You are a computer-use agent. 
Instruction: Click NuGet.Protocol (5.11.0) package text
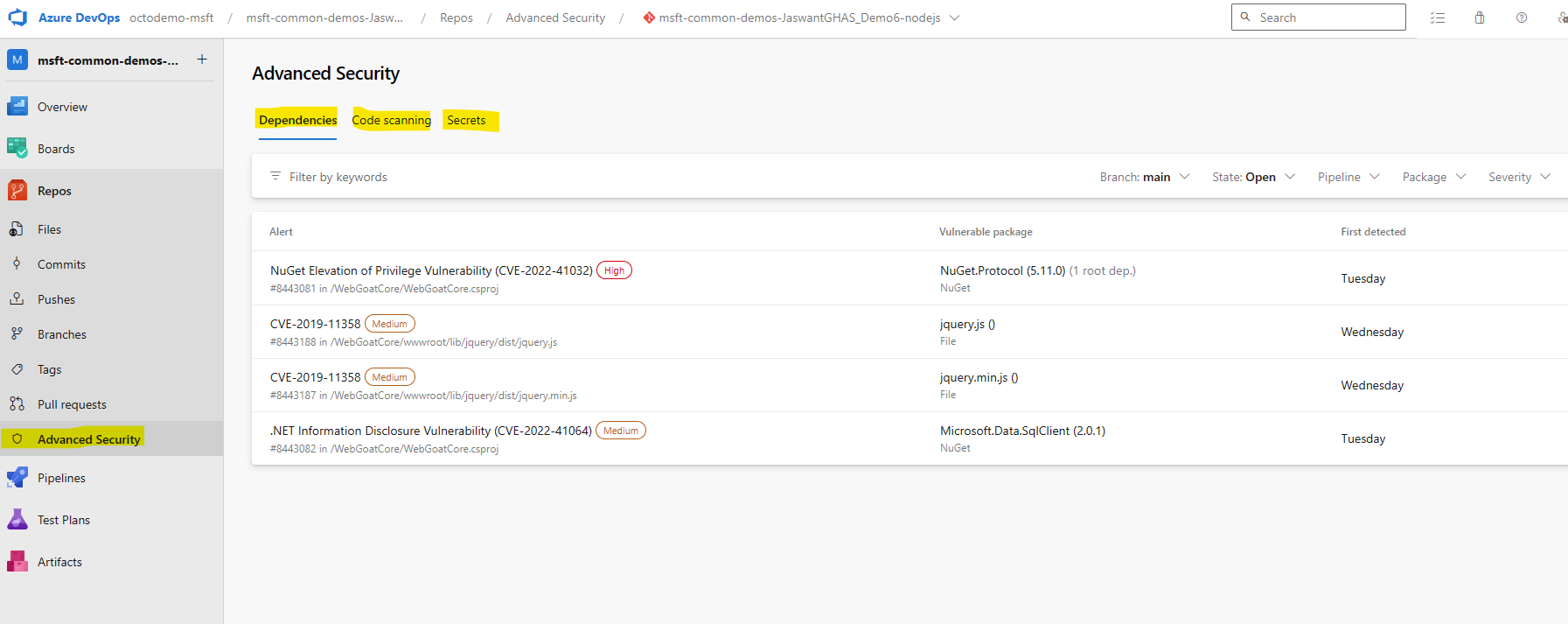coord(1002,270)
